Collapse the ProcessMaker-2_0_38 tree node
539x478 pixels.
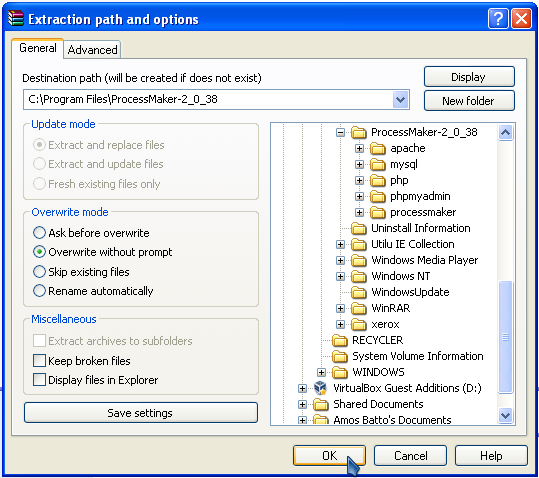340,132
